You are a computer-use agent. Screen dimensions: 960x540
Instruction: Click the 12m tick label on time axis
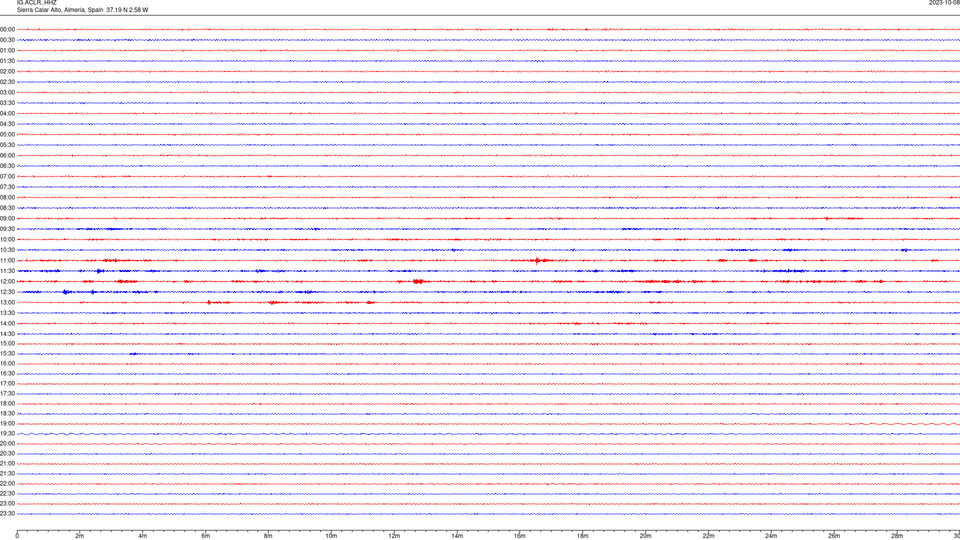(394, 536)
